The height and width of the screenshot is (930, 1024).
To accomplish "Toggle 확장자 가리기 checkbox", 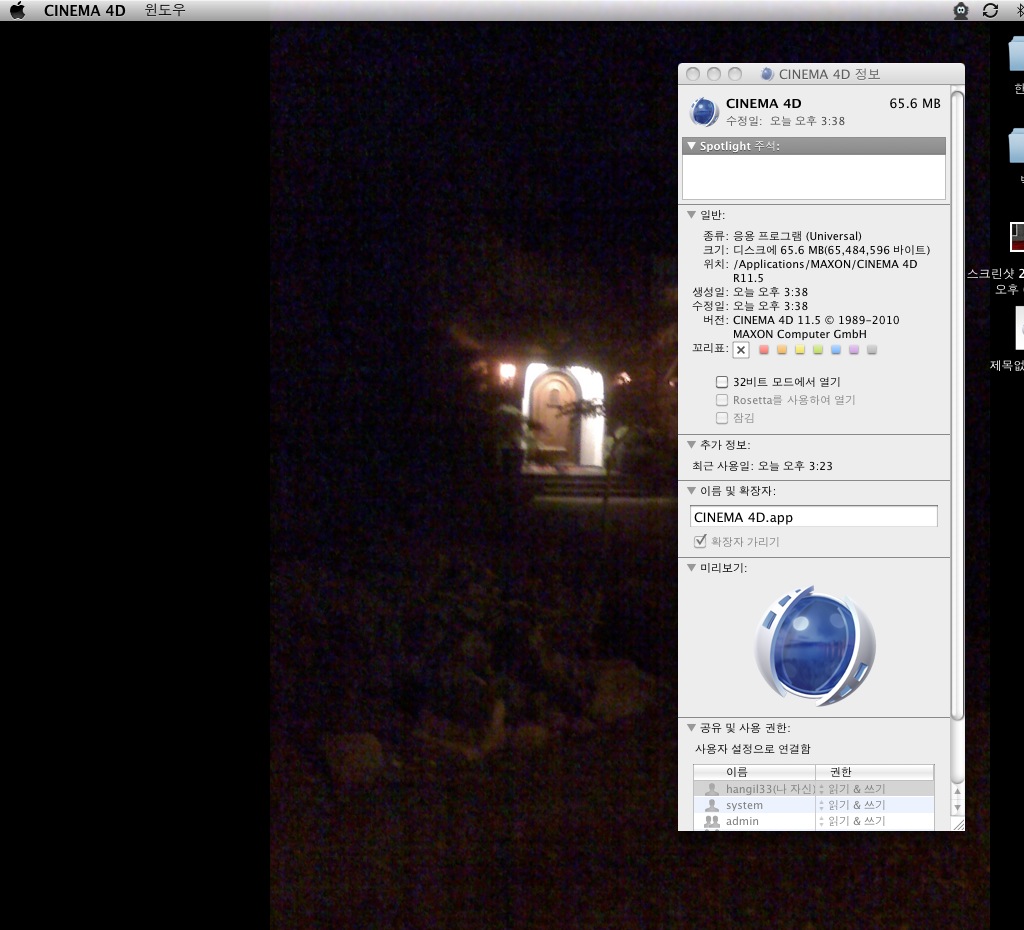I will (700, 541).
